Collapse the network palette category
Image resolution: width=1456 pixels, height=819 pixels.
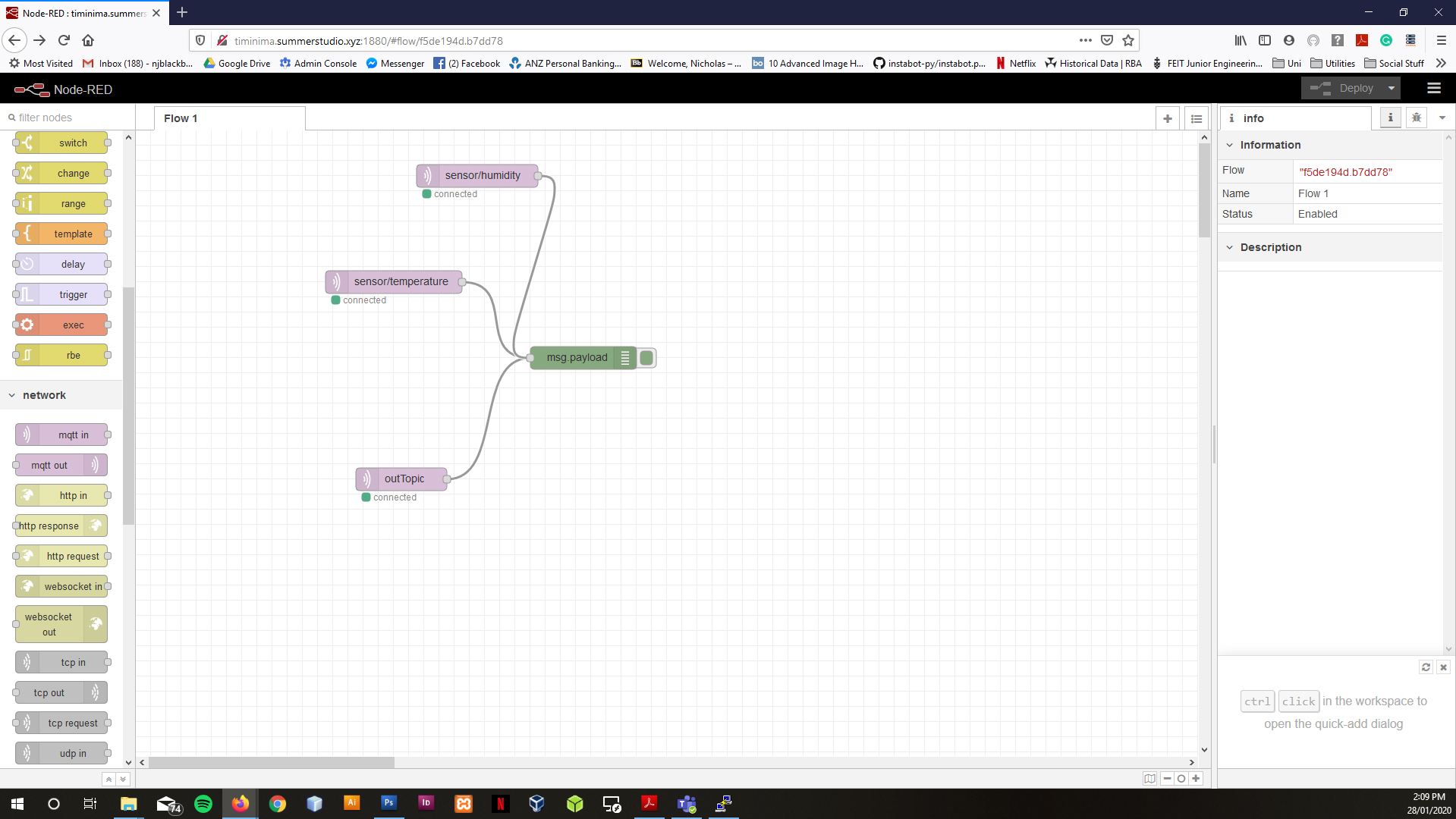[x=12, y=395]
